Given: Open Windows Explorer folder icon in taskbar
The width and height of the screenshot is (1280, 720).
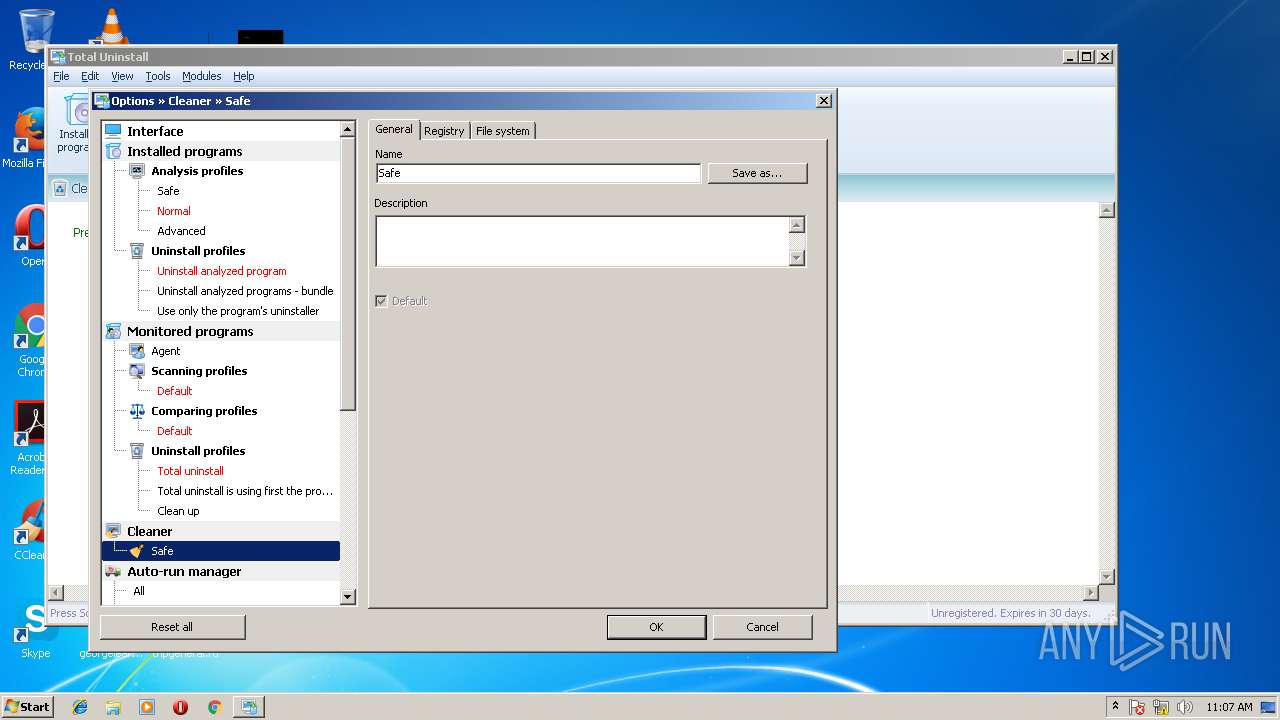Looking at the screenshot, I should 113,707.
